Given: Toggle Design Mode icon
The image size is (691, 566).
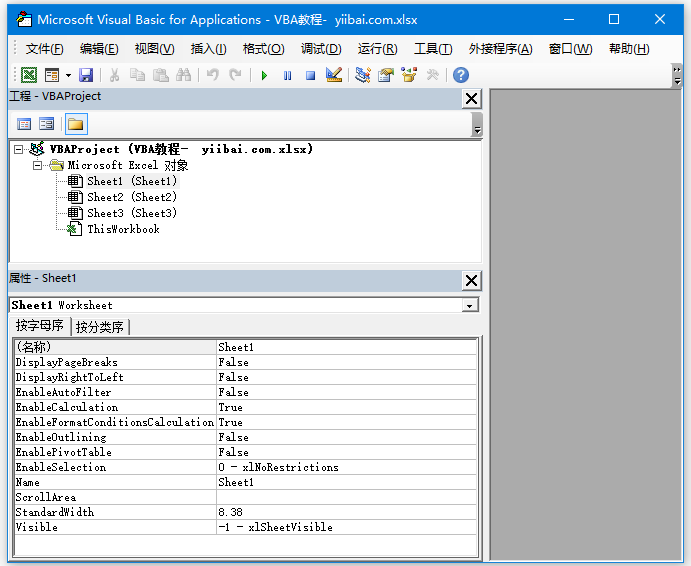Looking at the screenshot, I should [x=334, y=75].
